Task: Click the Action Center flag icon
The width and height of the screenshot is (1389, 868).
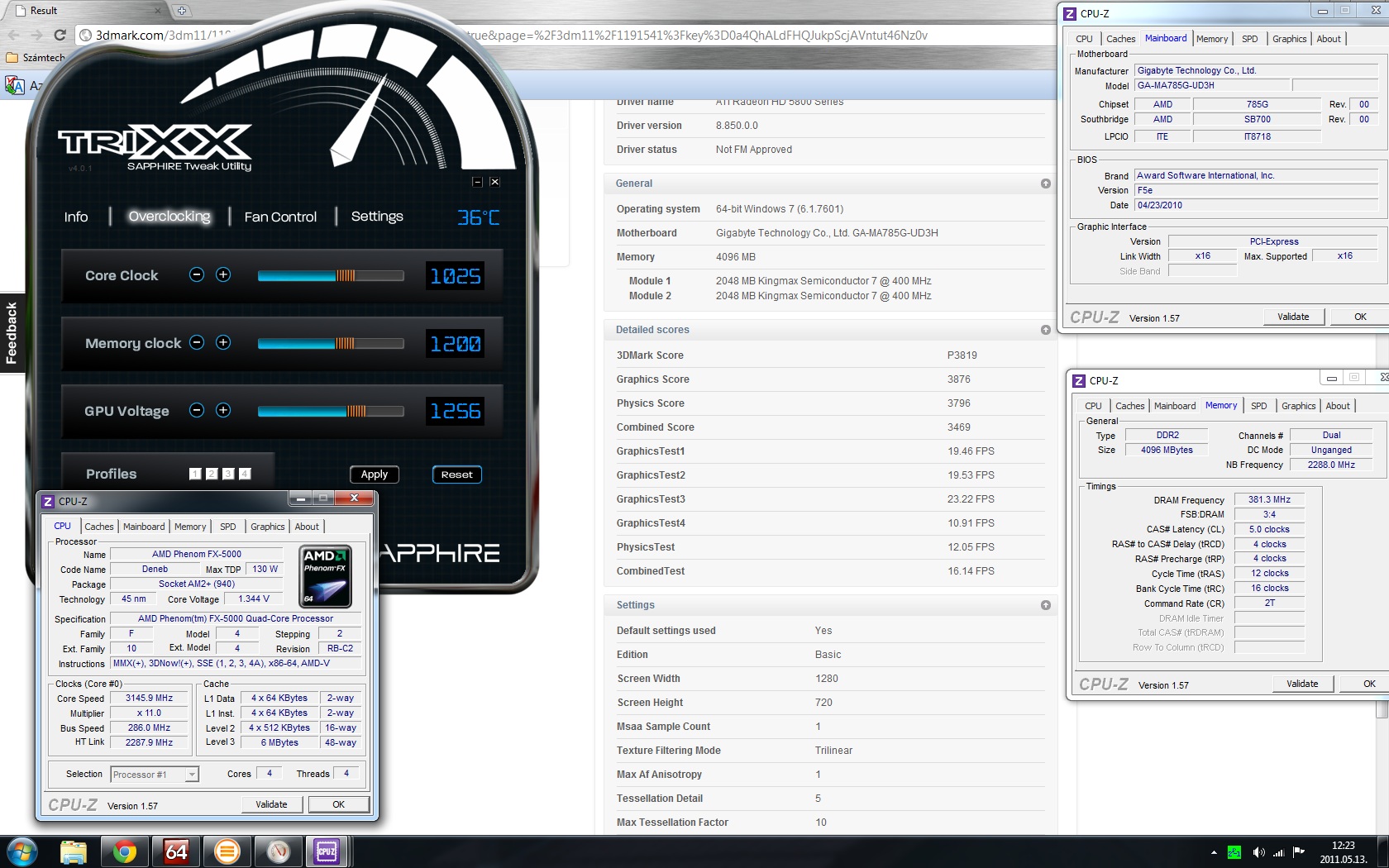Action: 1299,852
